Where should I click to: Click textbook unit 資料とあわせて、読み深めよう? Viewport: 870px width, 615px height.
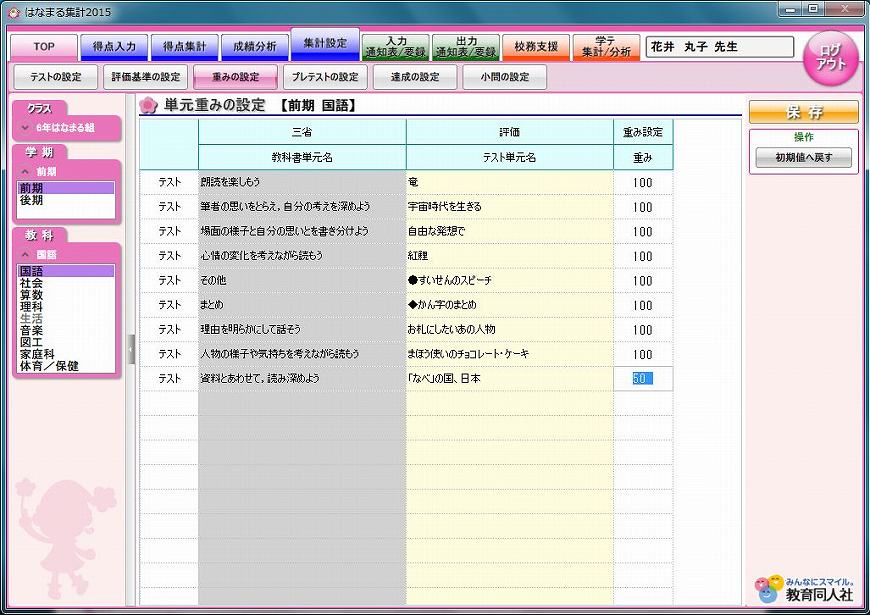[260, 379]
